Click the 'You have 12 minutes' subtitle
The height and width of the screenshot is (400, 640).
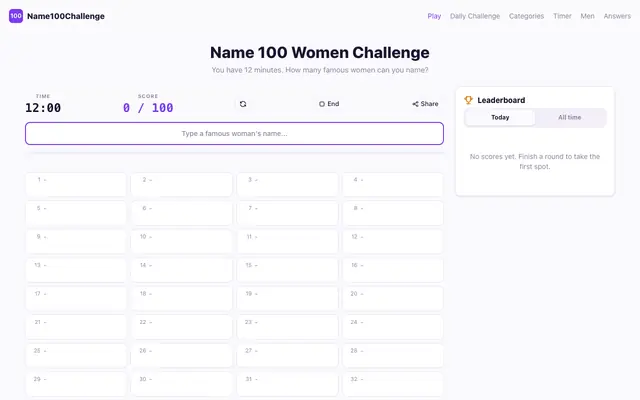[x=320, y=70]
